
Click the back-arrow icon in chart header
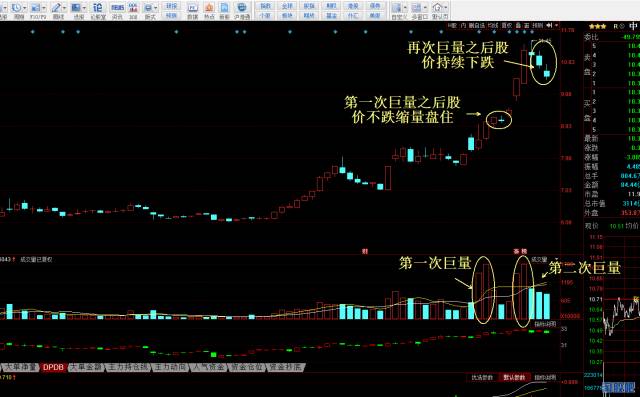tap(549, 25)
